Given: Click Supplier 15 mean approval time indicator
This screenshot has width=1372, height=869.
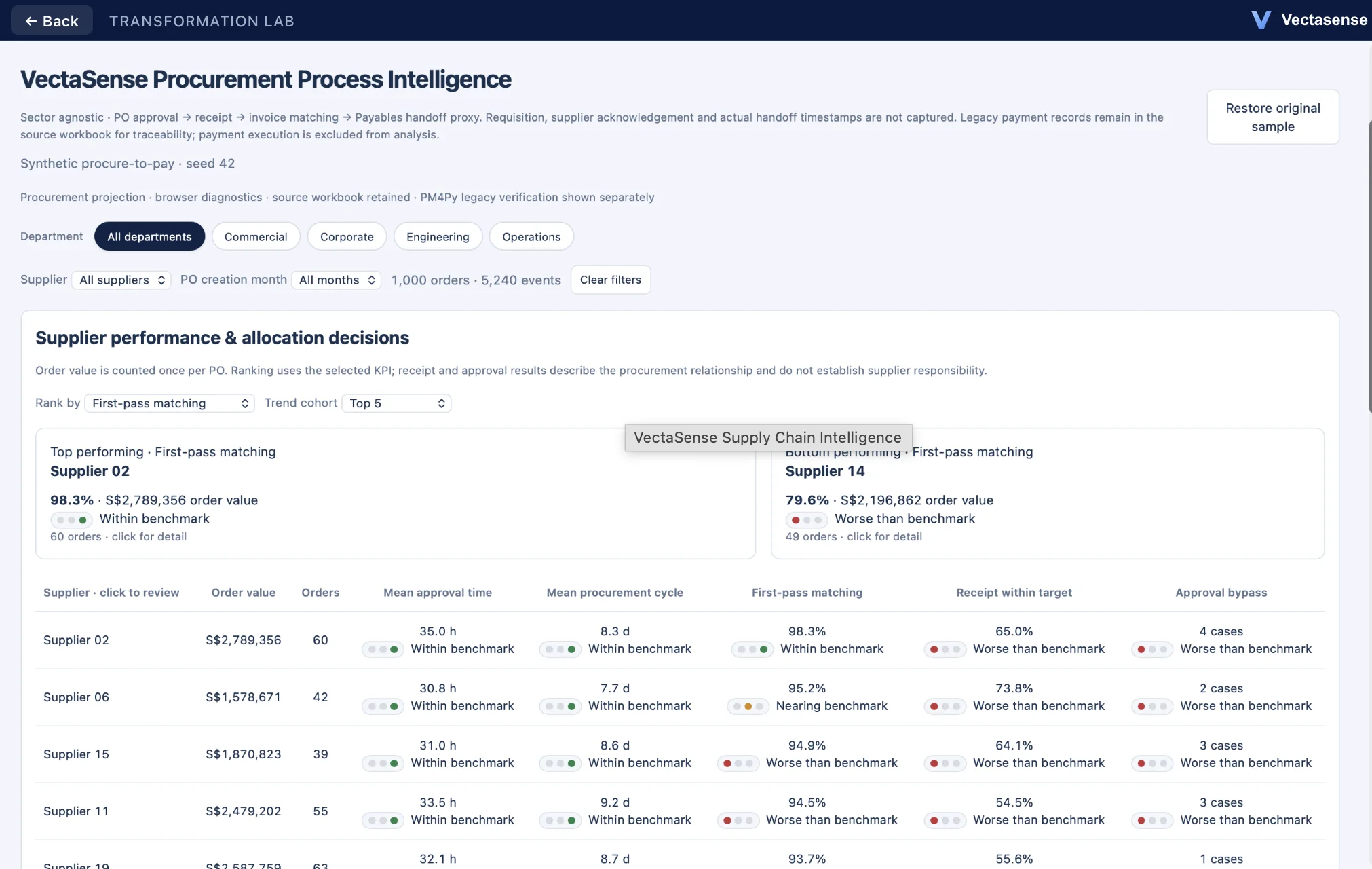Looking at the screenshot, I should [x=383, y=764].
